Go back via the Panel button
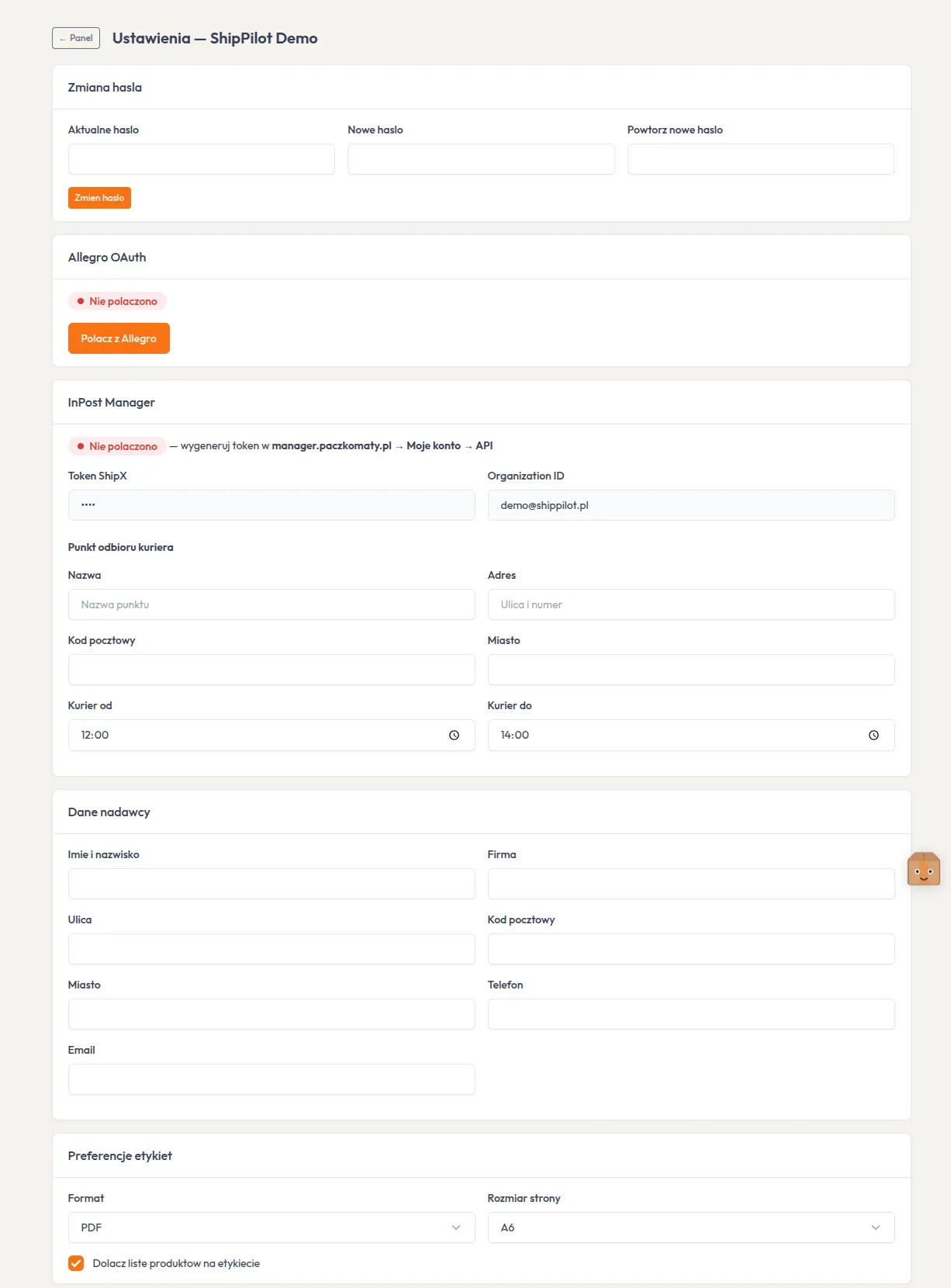The height and width of the screenshot is (1288, 951). 76,38
